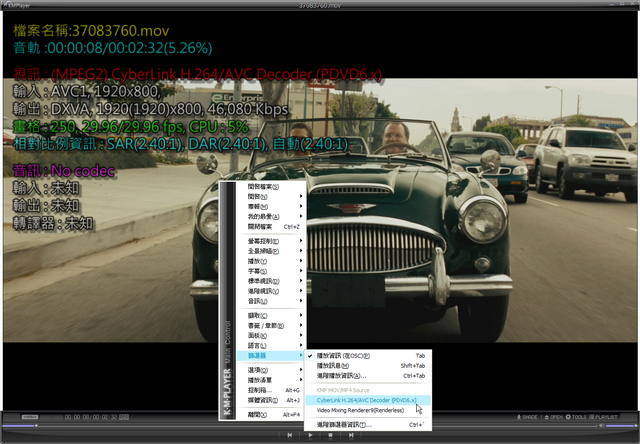Expand the 標準視訊 submenu
Image resolution: width=640 pixels, height=444 pixels.
click(x=271, y=281)
